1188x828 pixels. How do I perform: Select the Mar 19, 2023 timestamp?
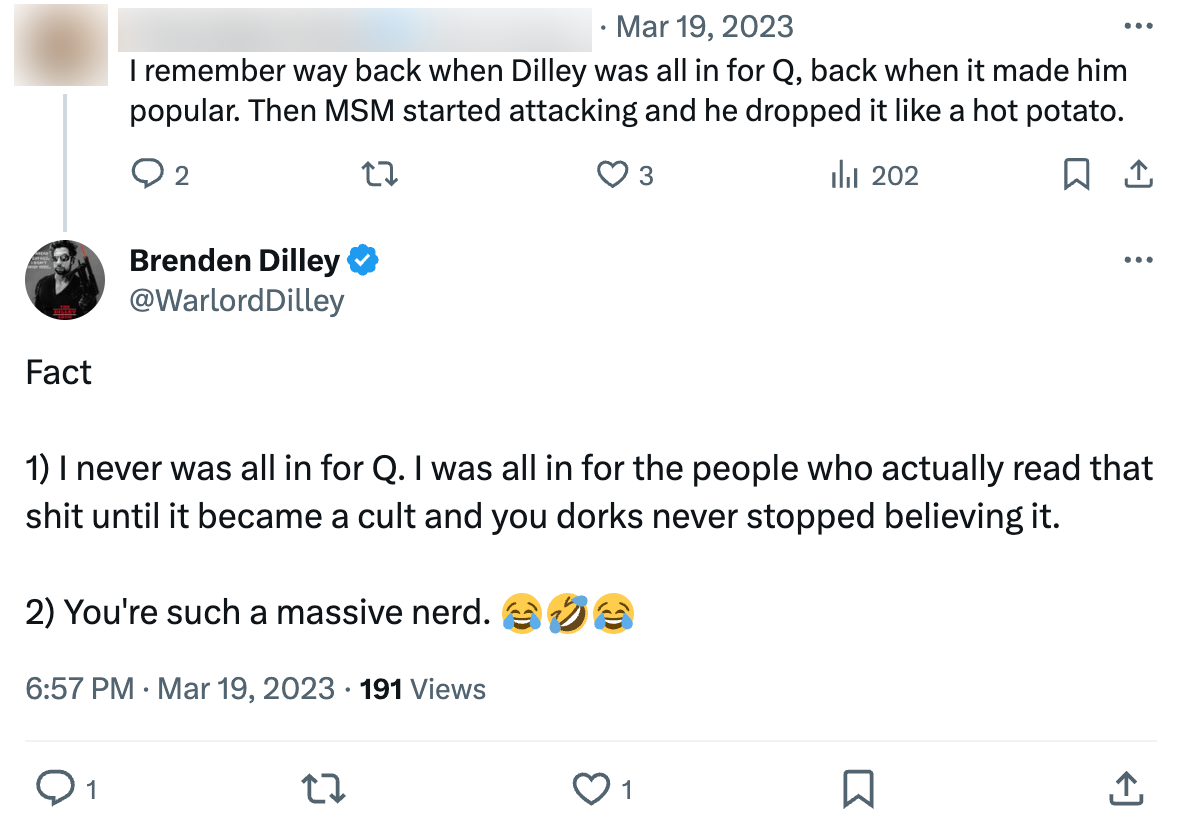point(704,26)
